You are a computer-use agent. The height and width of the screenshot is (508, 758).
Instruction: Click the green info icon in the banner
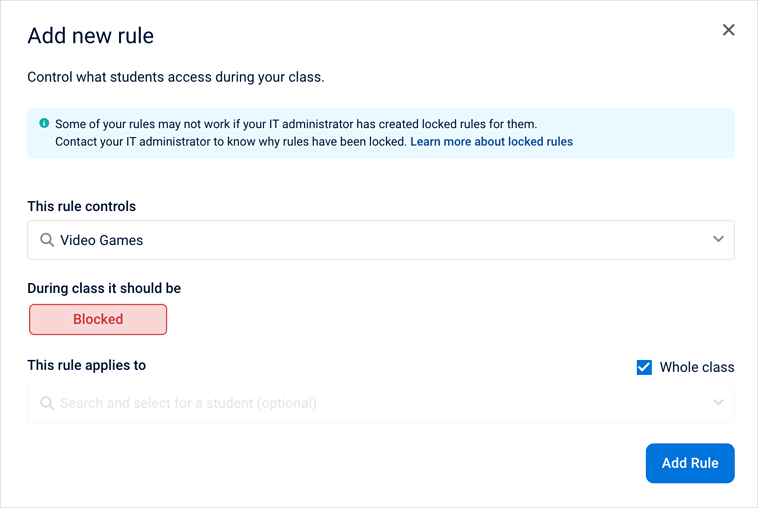44,123
